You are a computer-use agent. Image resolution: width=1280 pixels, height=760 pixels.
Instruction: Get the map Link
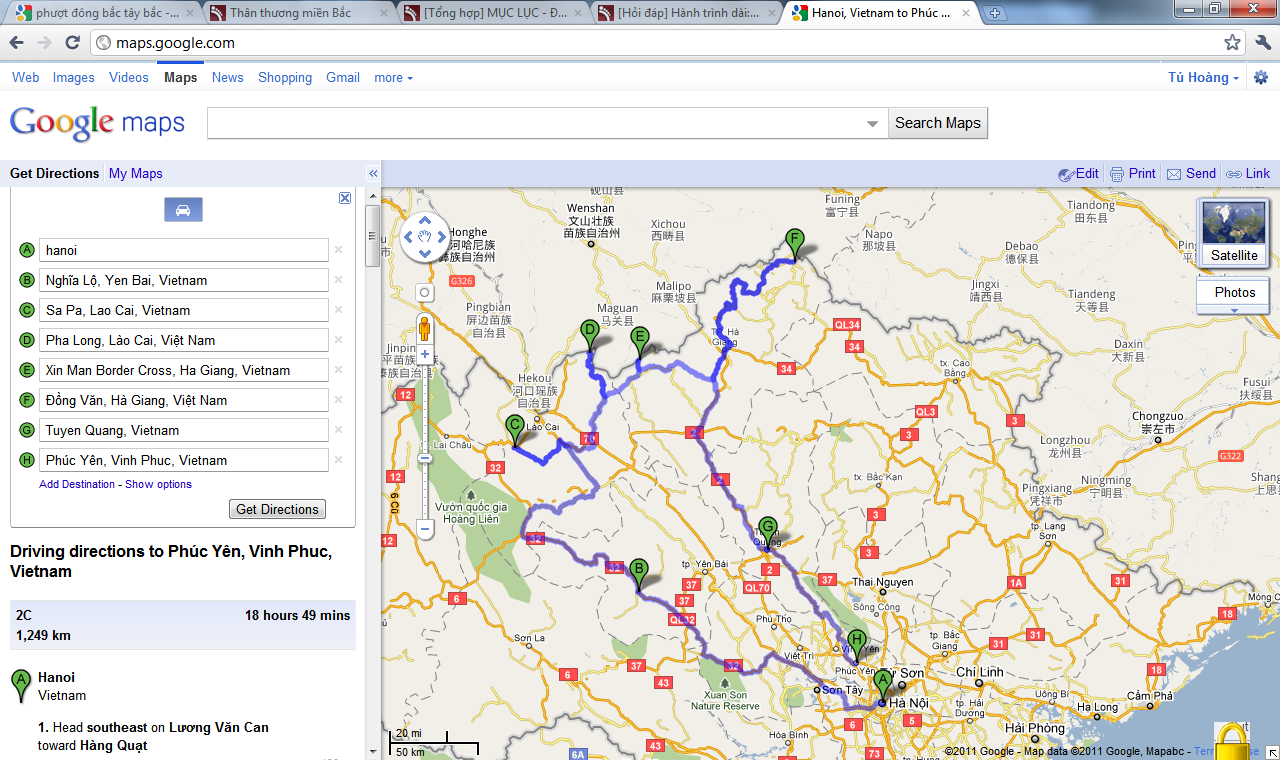pyautogui.click(x=1249, y=173)
